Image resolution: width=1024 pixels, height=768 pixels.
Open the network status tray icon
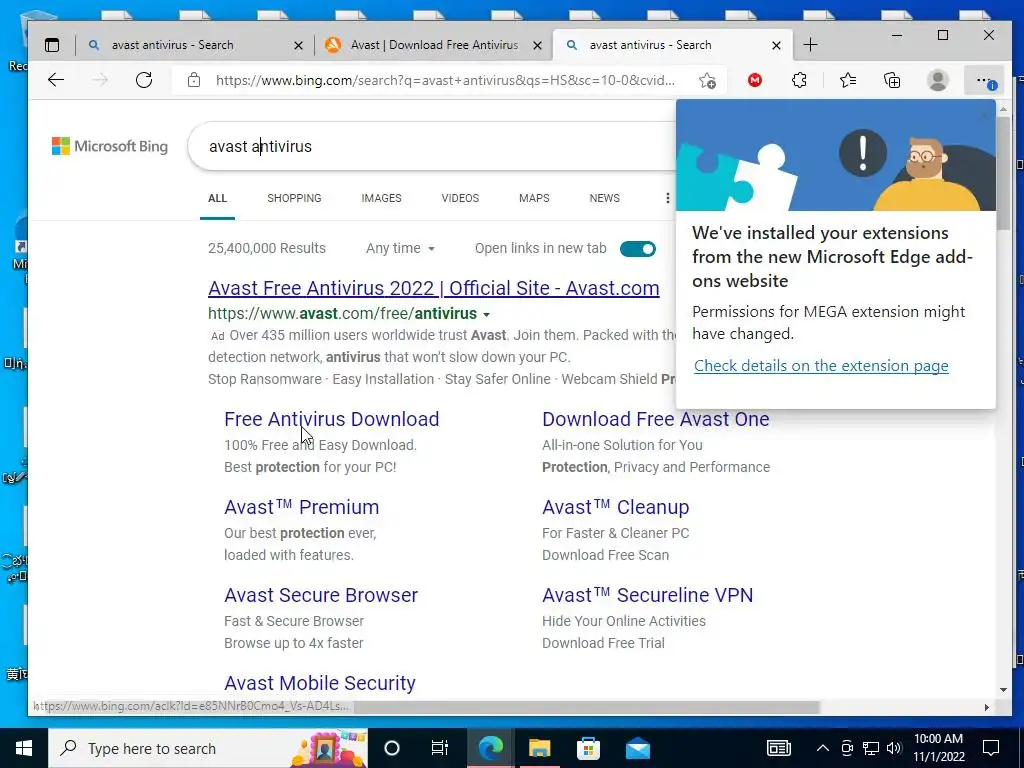click(x=871, y=748)
